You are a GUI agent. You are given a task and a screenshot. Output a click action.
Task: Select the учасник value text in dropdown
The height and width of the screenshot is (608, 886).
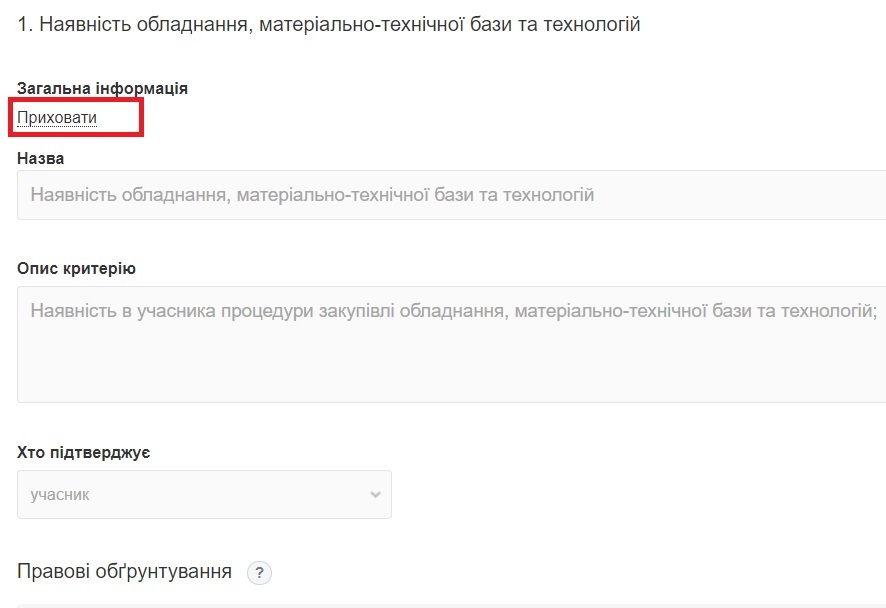tap(61, 495)
